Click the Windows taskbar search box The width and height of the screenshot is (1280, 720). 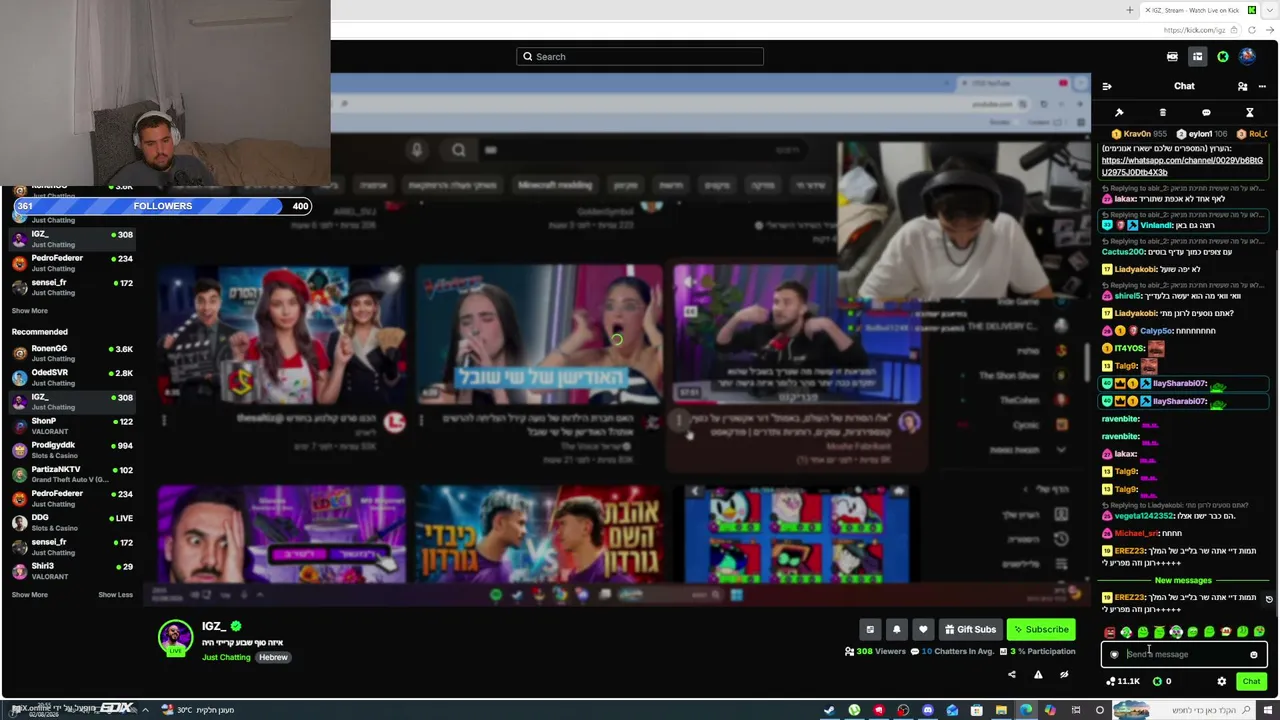point(1183,710)
